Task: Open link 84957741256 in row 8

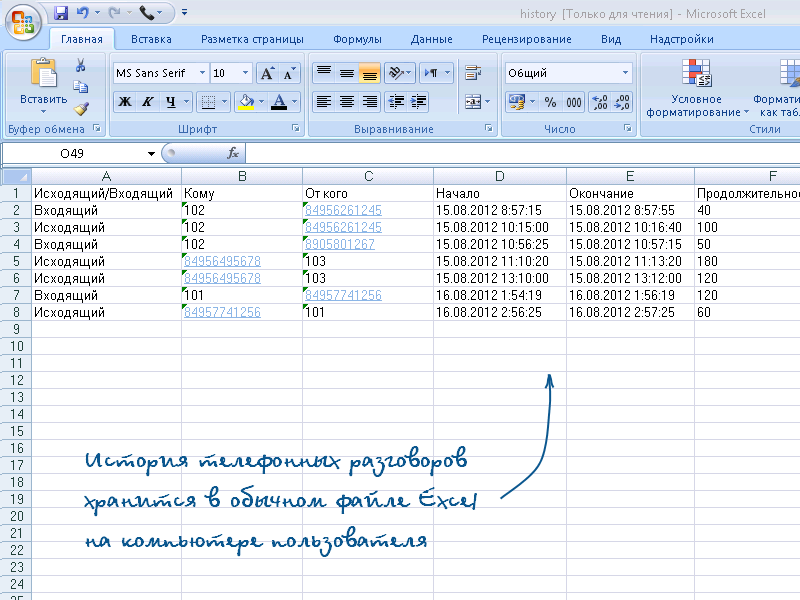Action: [x=222, y=312]
